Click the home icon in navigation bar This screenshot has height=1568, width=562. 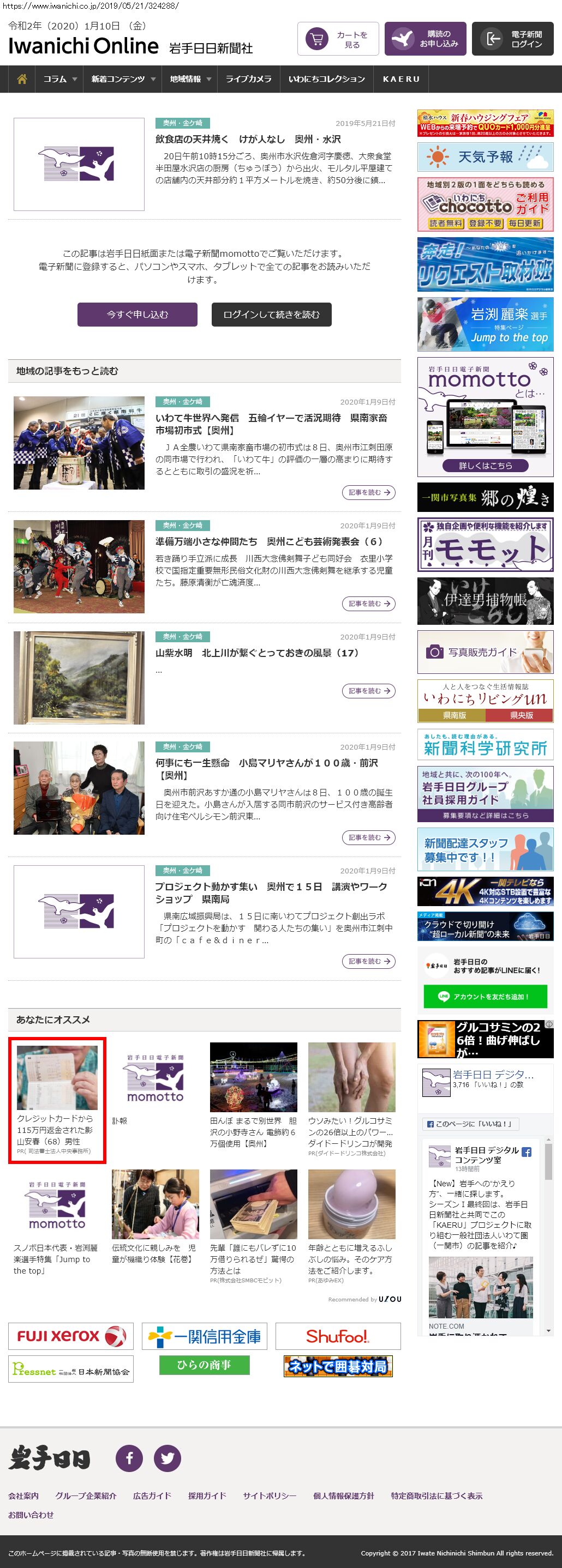[22, 79]
